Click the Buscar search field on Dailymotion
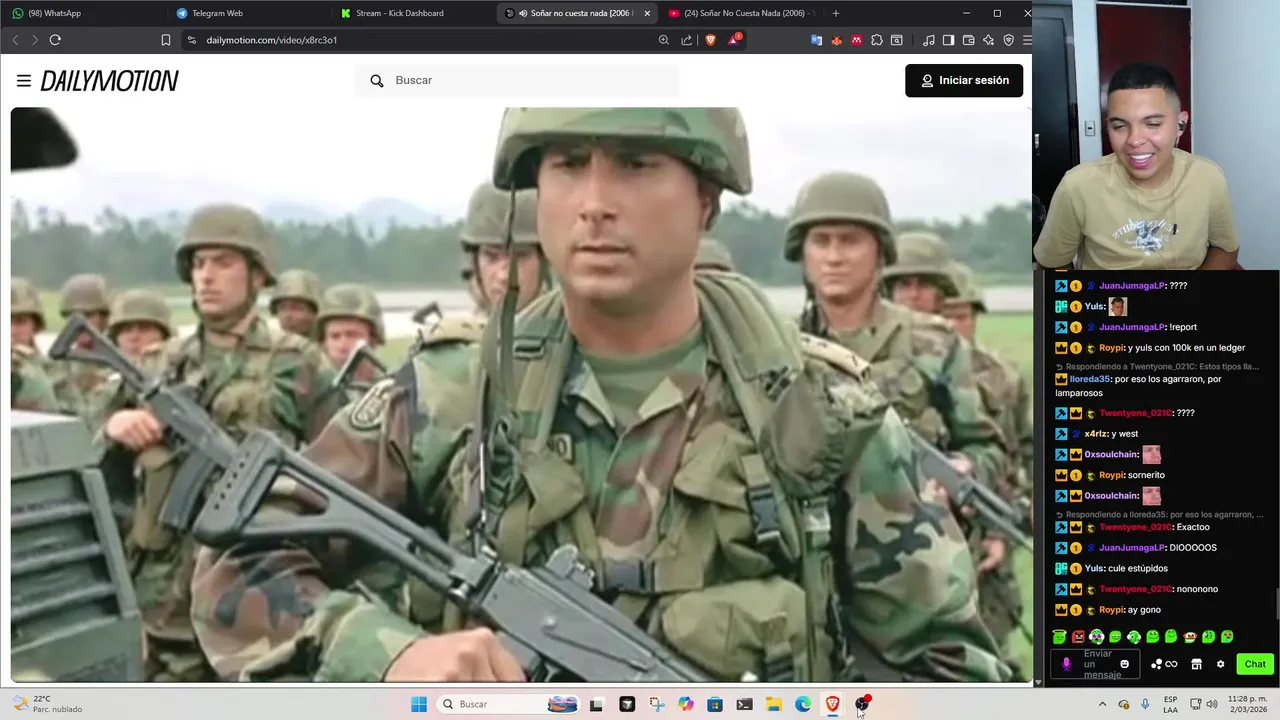The image size is (1280, 720). point(516,80)
